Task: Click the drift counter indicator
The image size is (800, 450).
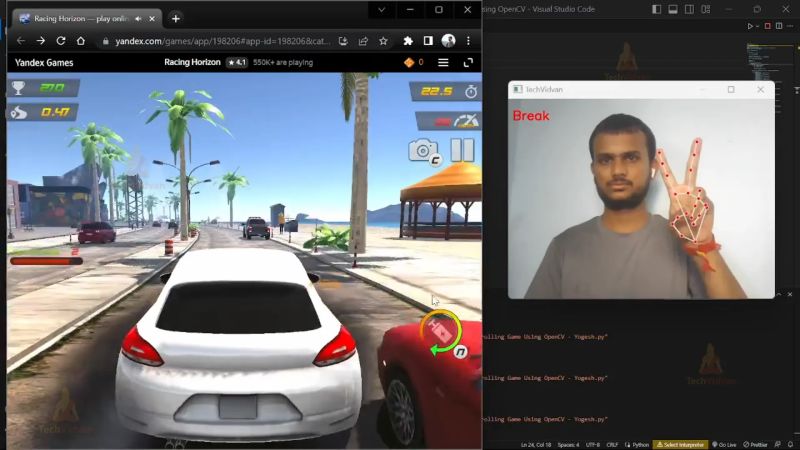Action: pos(43,112)
